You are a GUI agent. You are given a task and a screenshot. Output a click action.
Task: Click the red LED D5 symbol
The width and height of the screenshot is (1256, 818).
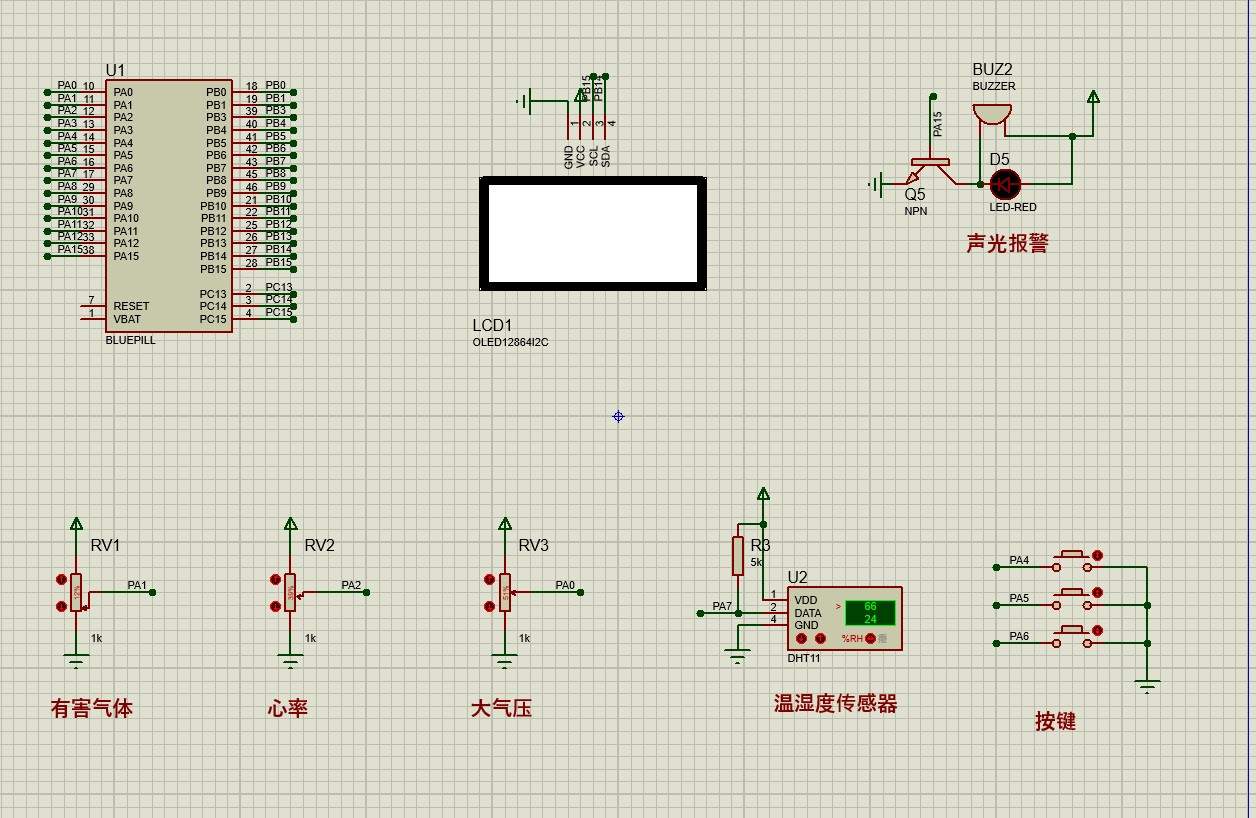[1005, 184]
